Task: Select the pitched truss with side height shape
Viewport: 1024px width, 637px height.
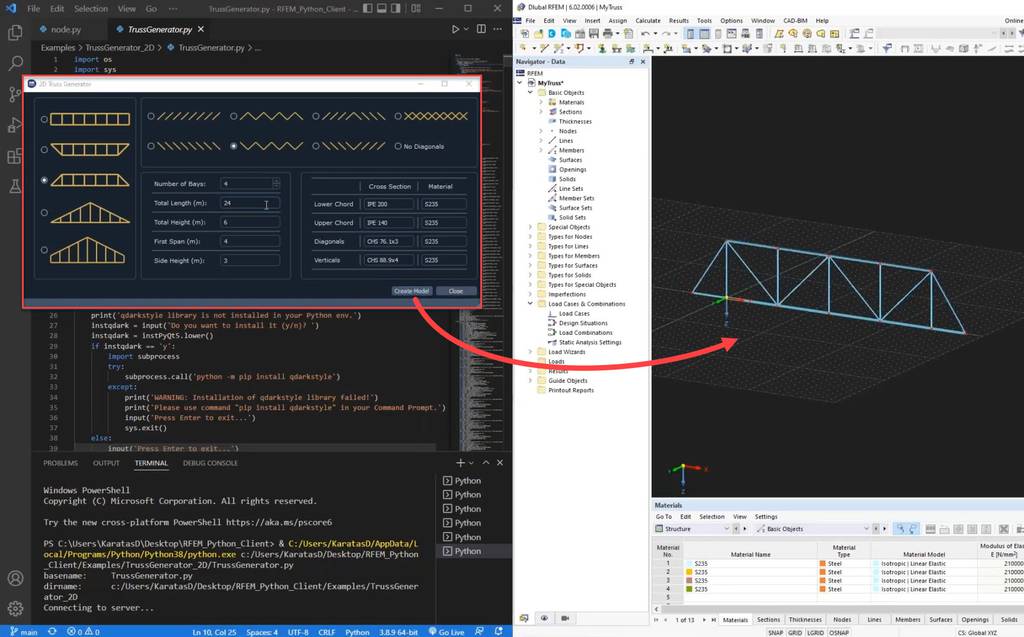Action: point(44,250)
